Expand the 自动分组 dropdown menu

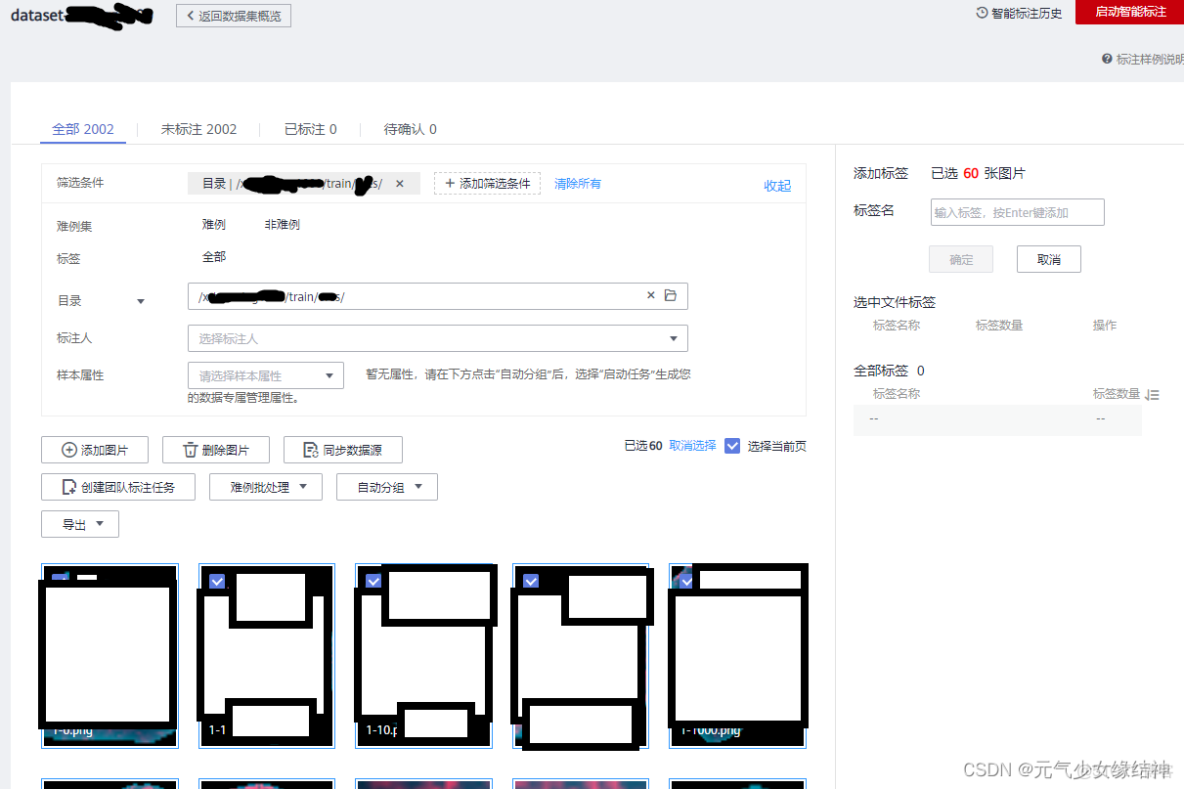pos(387,487)
